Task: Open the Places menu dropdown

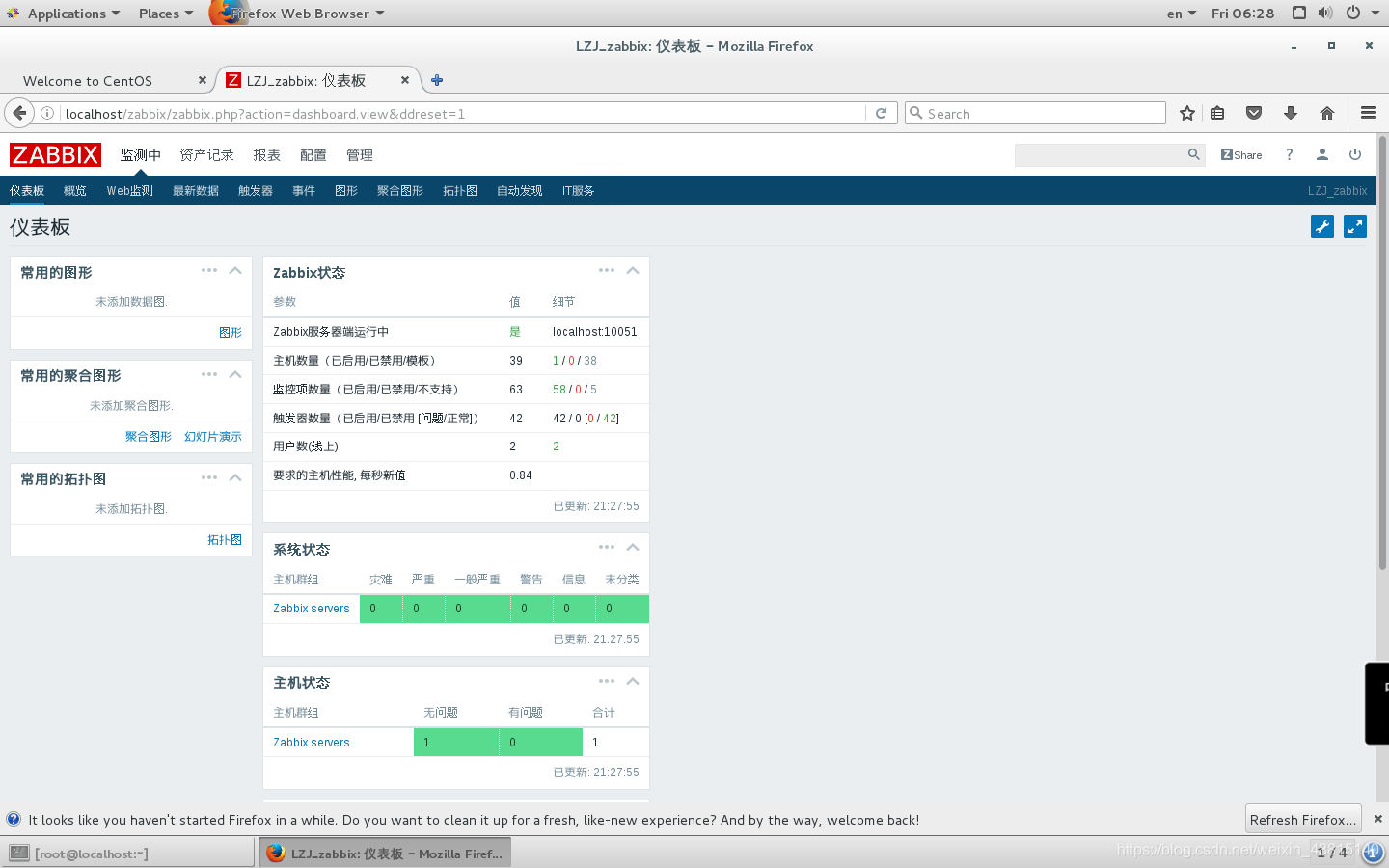Action: (x=166, y=14)
